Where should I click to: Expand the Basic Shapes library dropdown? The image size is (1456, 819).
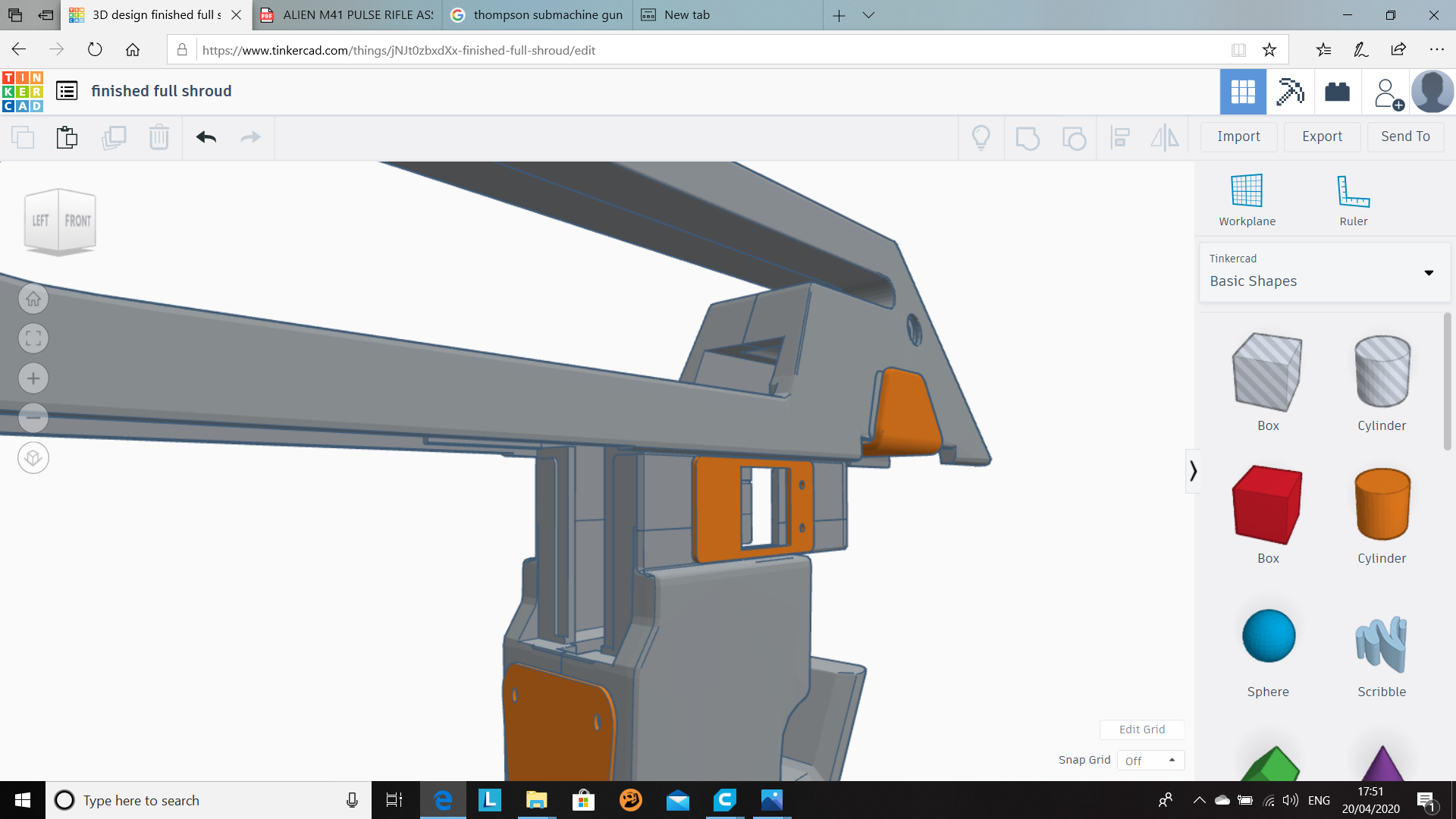[1324, 272]
